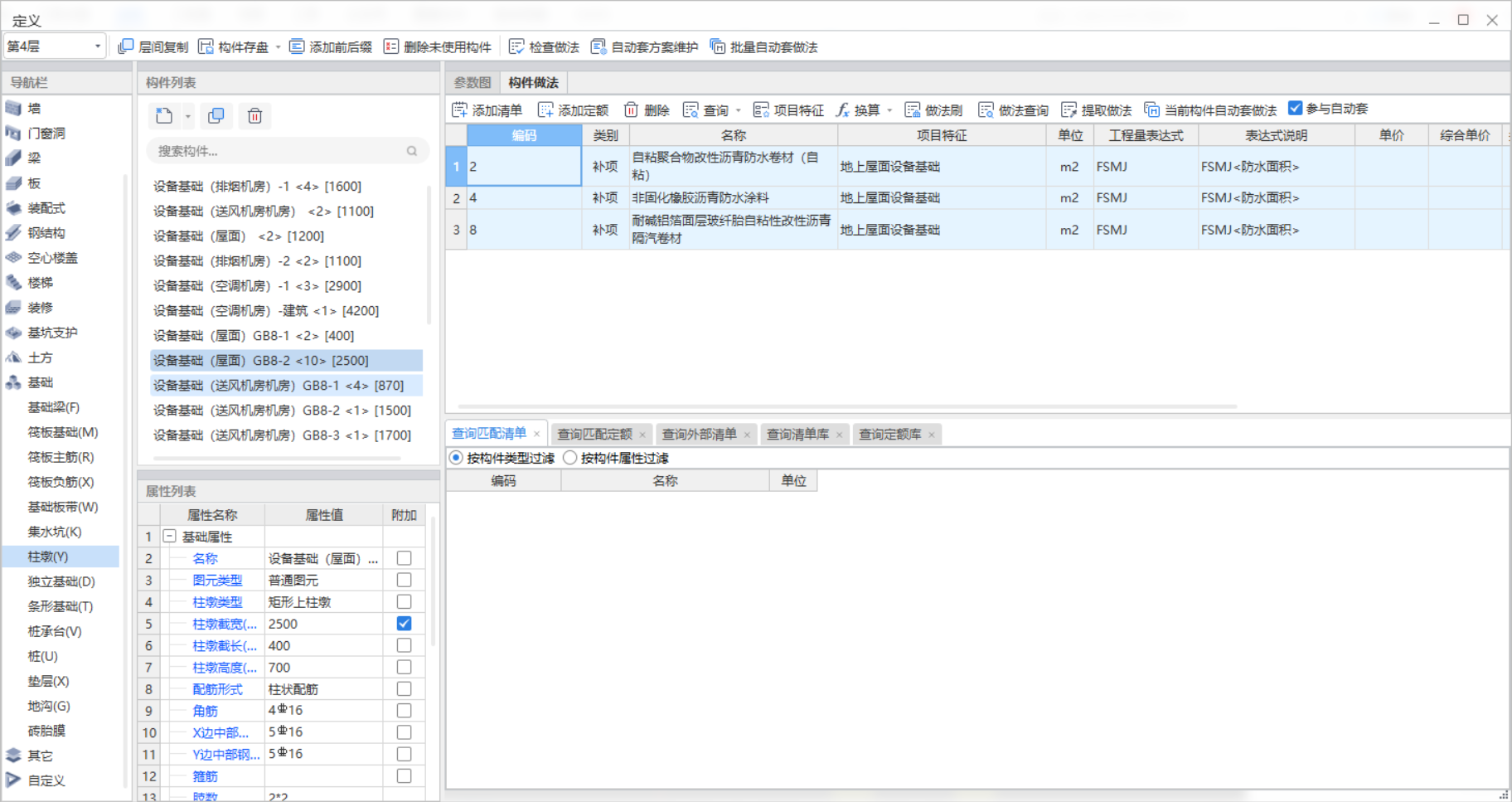
Task: Expand the 构件存盘 dropdown arrow
Action: [x=278, y=46]
